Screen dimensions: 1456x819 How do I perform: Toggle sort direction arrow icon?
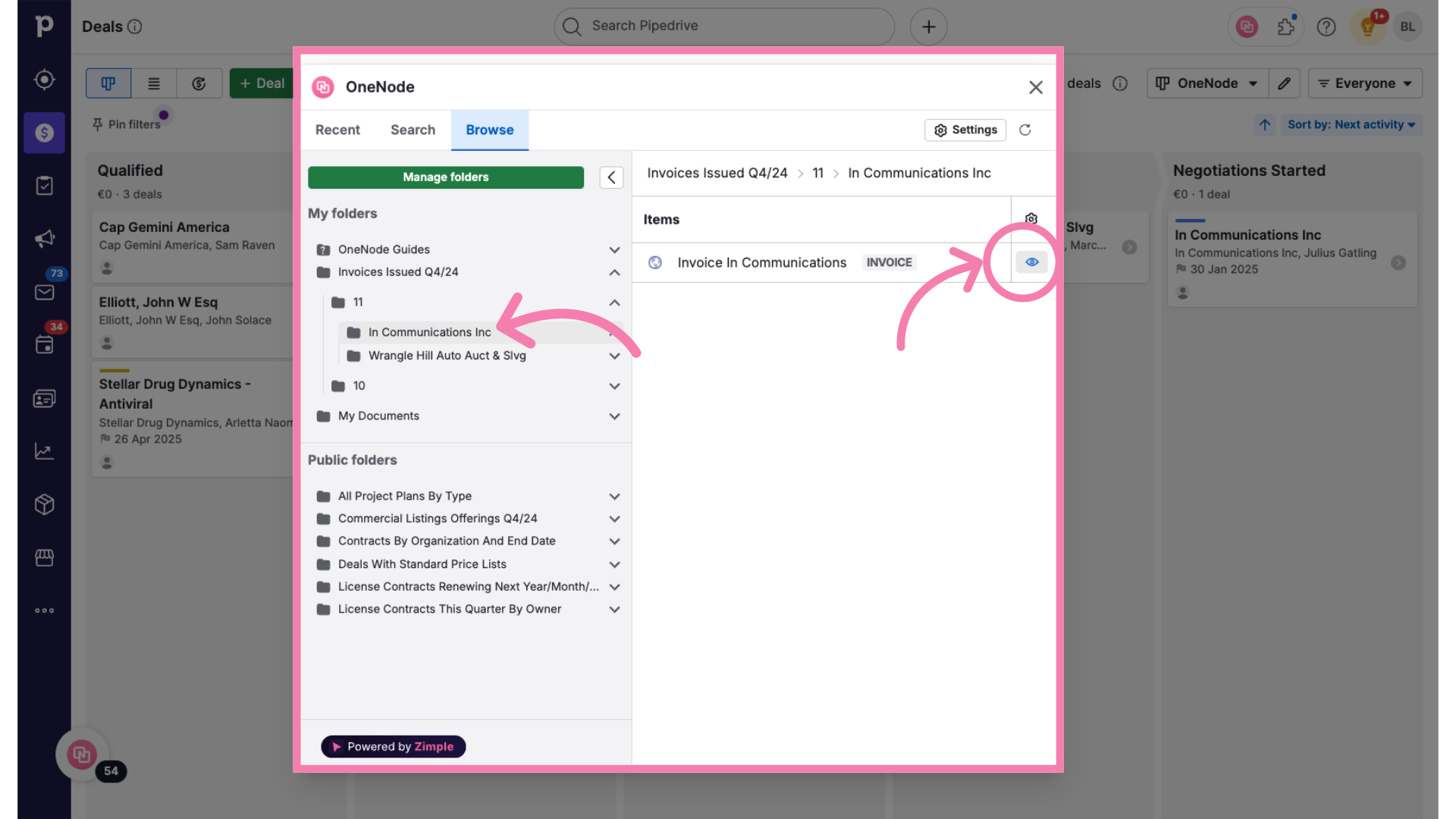[1264, 124]
